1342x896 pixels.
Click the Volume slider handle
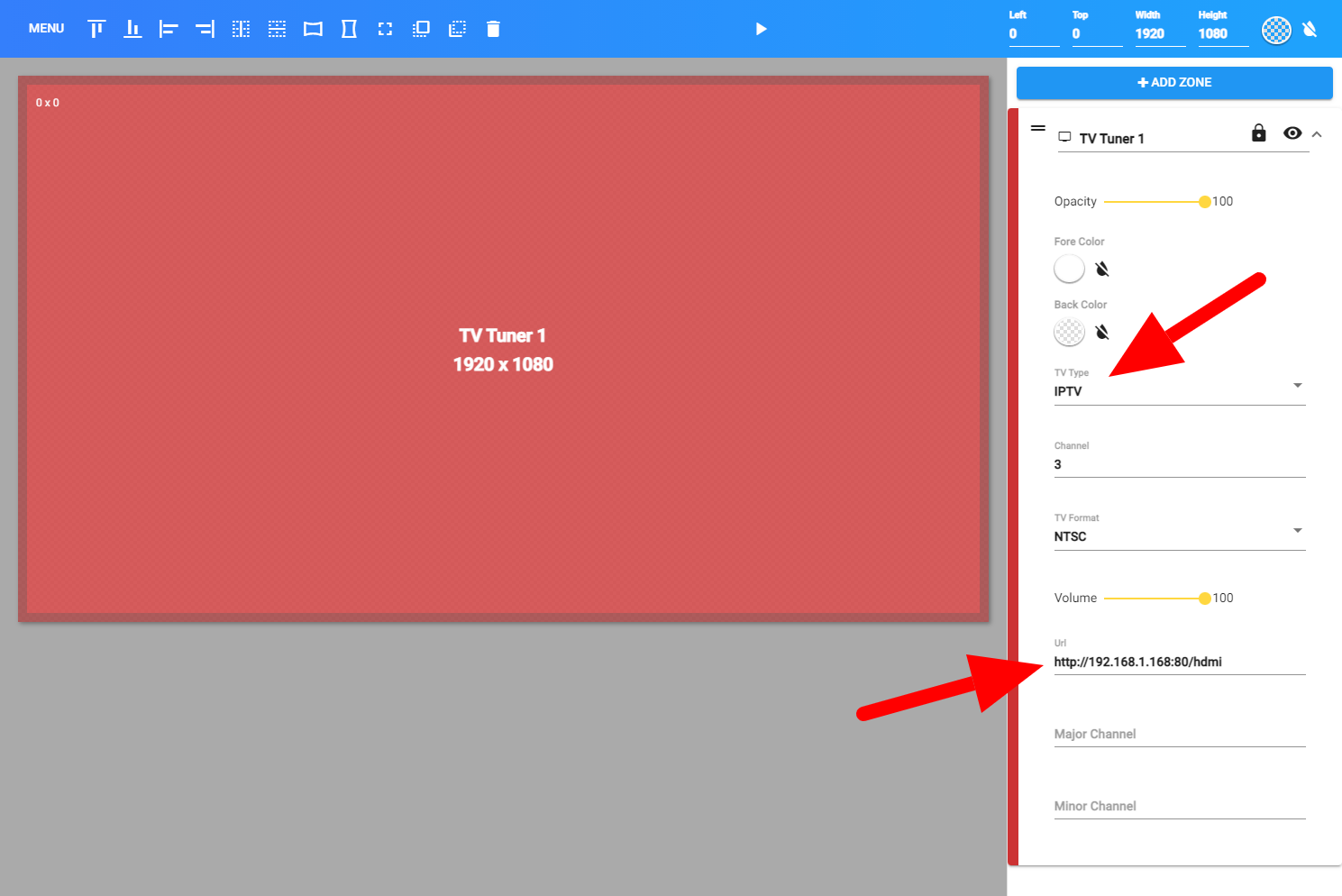pyautogui.click(x=1204, y=599)
